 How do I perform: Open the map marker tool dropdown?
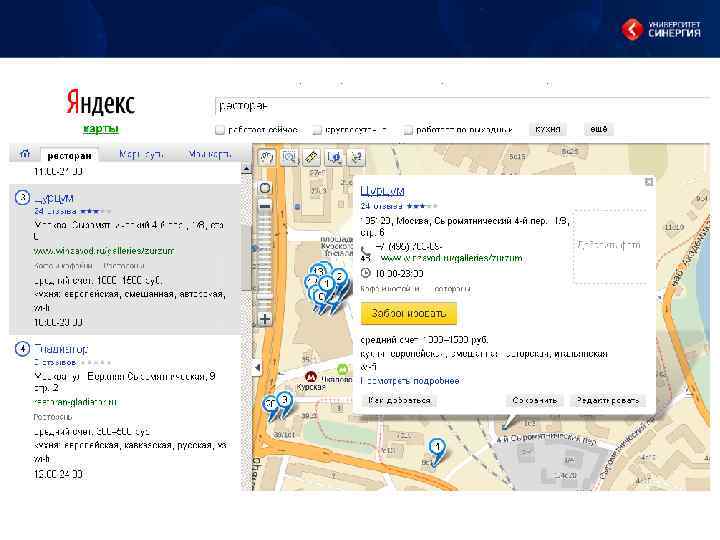pos(334,158)
